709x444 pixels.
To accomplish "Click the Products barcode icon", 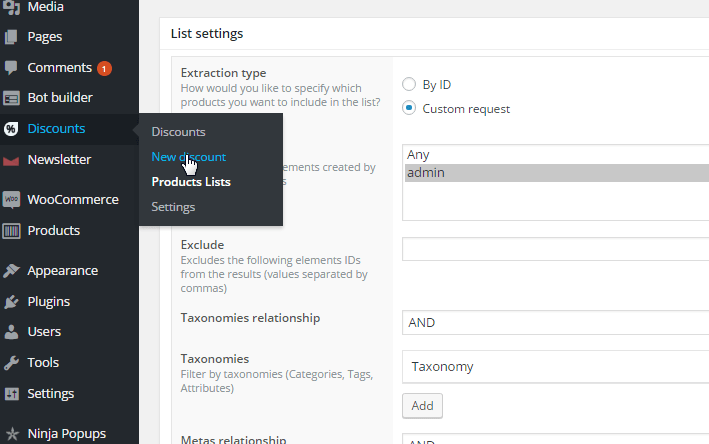I will (11, 231).
